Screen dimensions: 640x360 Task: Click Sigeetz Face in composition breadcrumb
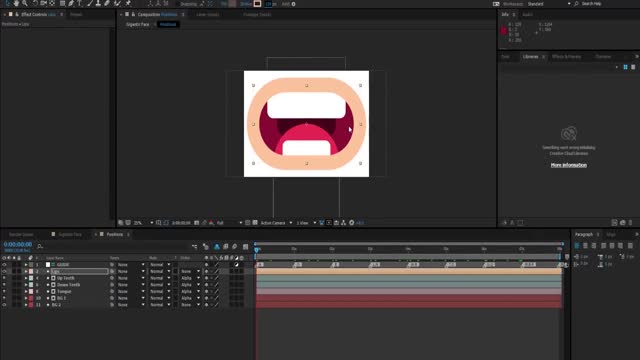[138, 24]
